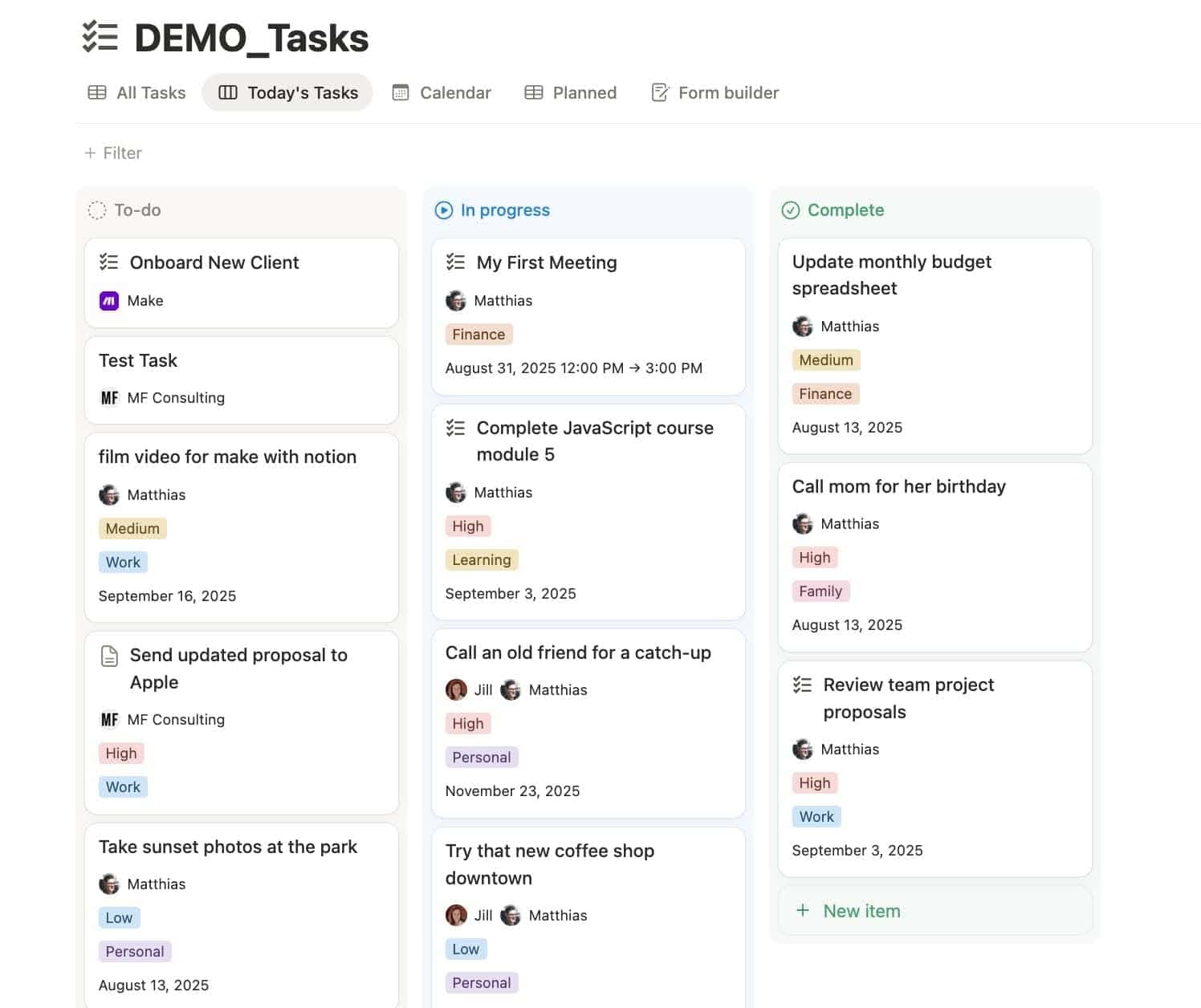Click the Complete checkmark circle icon

pyautogui.click(x=790, y=209)
